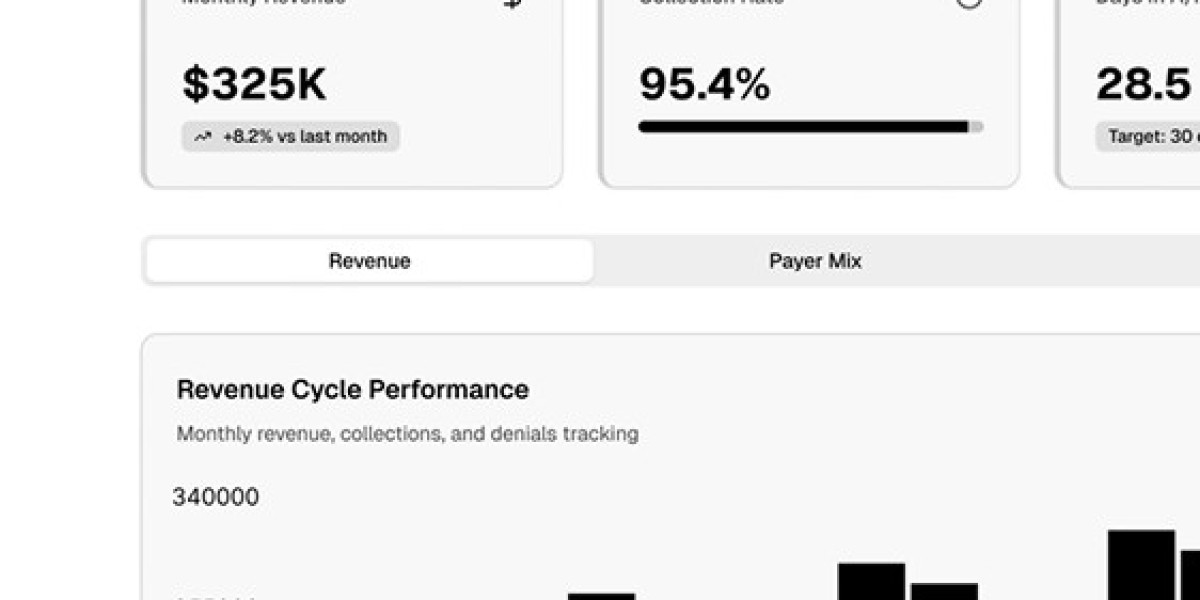1200x600 pixels.
Task: Click the Collection Rate progress bar
Action: click(x=811, y=126)
